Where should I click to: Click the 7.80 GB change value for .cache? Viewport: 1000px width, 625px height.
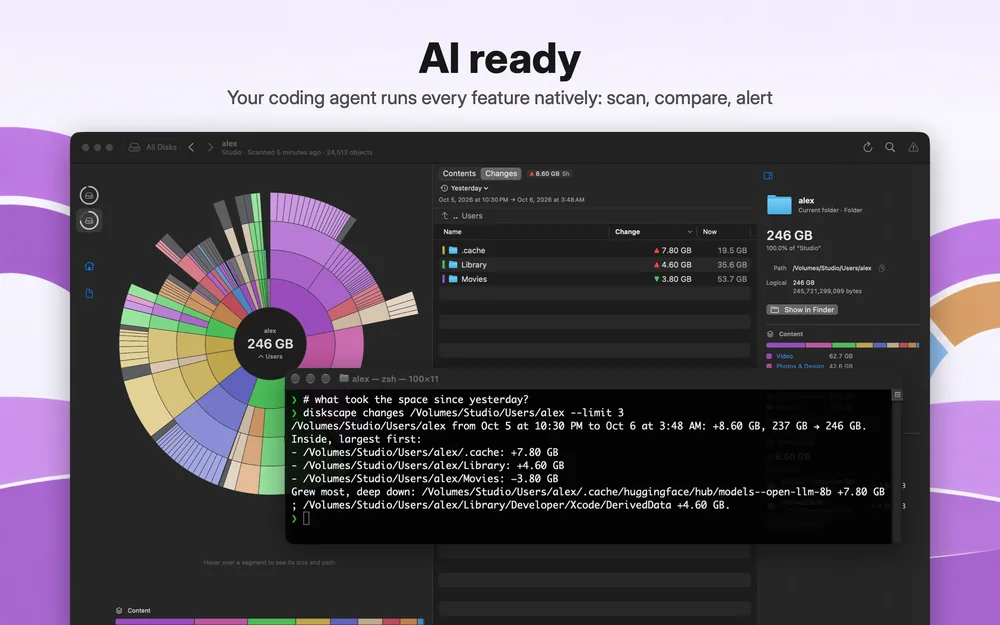[672, 251]
